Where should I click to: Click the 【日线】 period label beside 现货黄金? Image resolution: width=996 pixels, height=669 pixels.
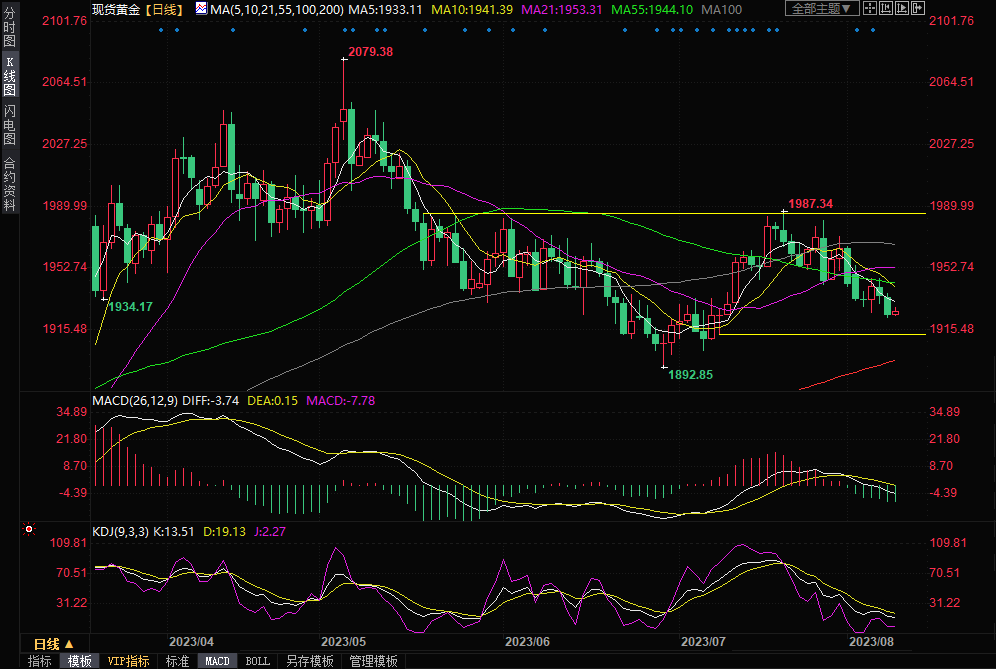click(x=161, y=9)
